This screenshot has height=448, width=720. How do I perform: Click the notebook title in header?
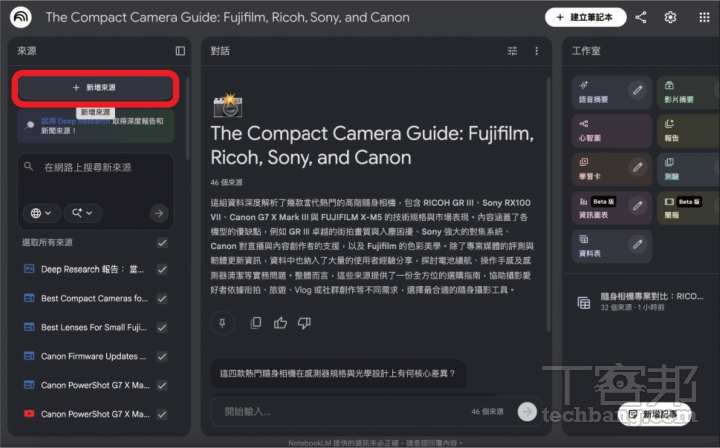[227, 17]
